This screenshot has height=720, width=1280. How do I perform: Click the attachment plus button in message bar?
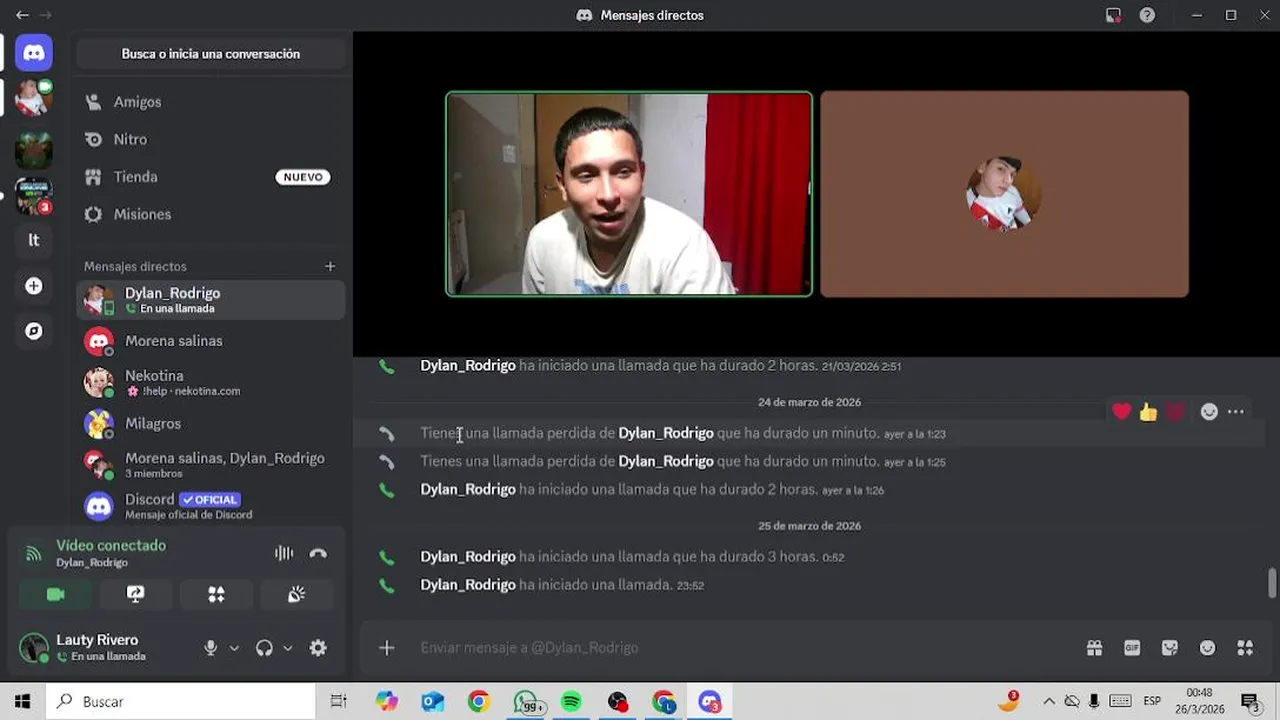pyautogui.click(x=387, y=648)
